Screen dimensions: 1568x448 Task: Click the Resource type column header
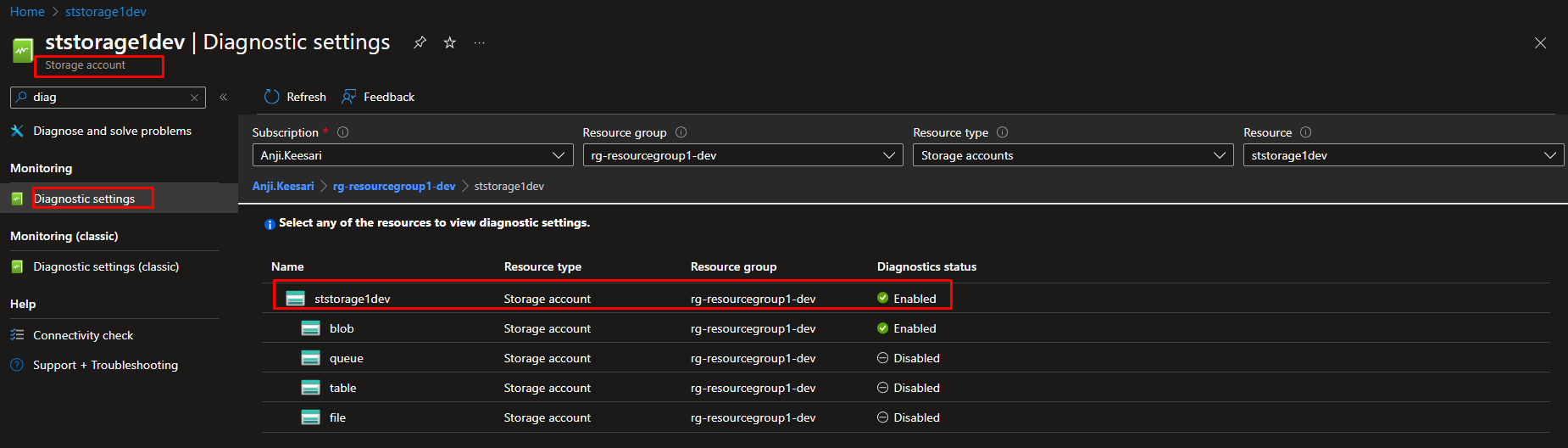coord(542,266)
